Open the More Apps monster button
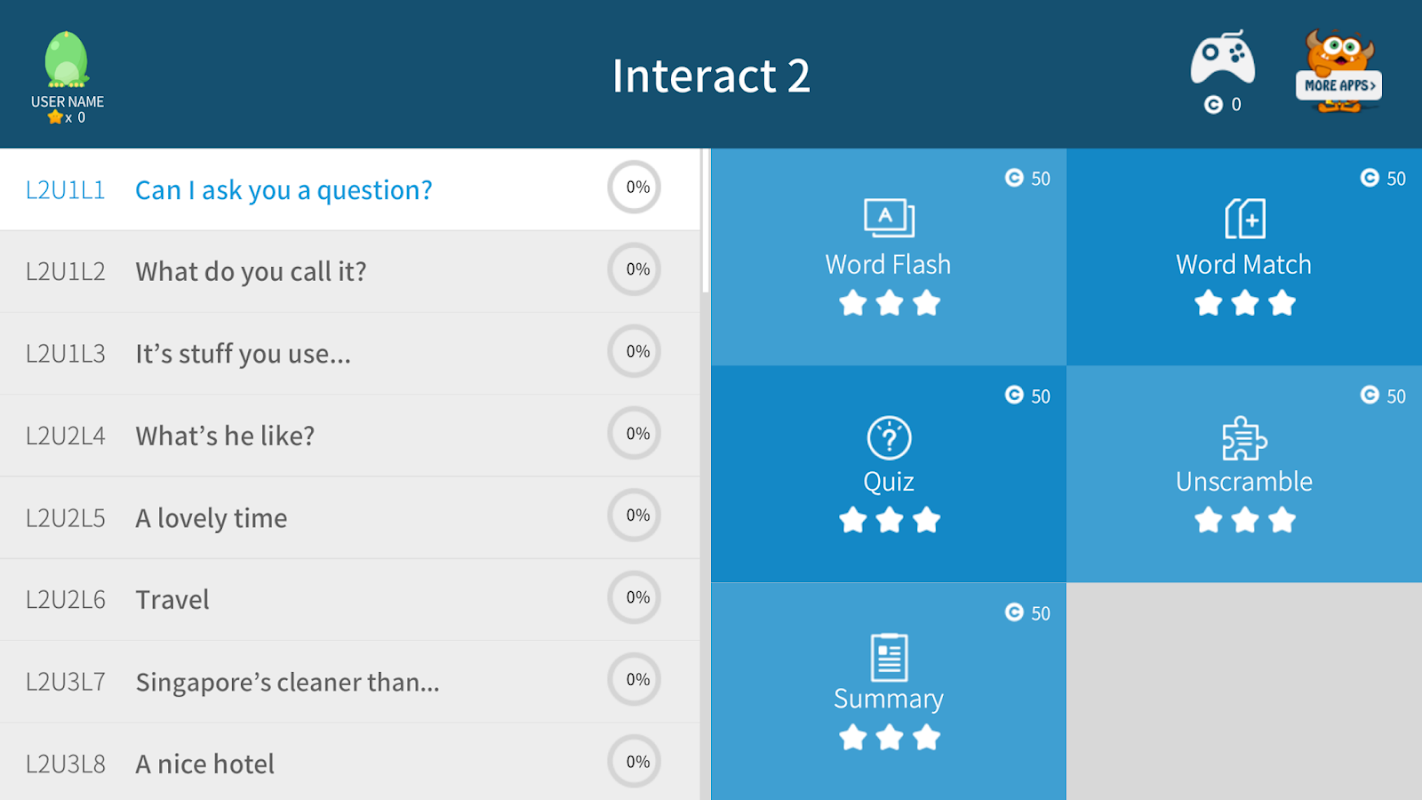Screen dimensions: 1422x800 pos(1339,72)
